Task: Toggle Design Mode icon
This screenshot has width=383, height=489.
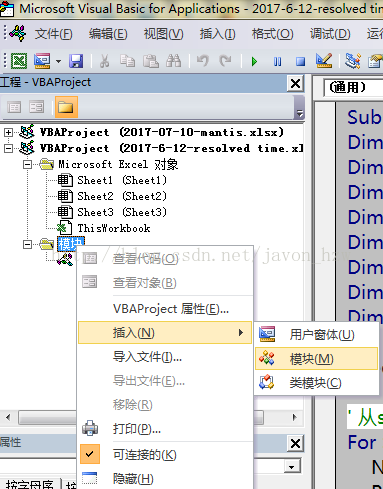Action: pyautogui.click(x=324, y=61)
